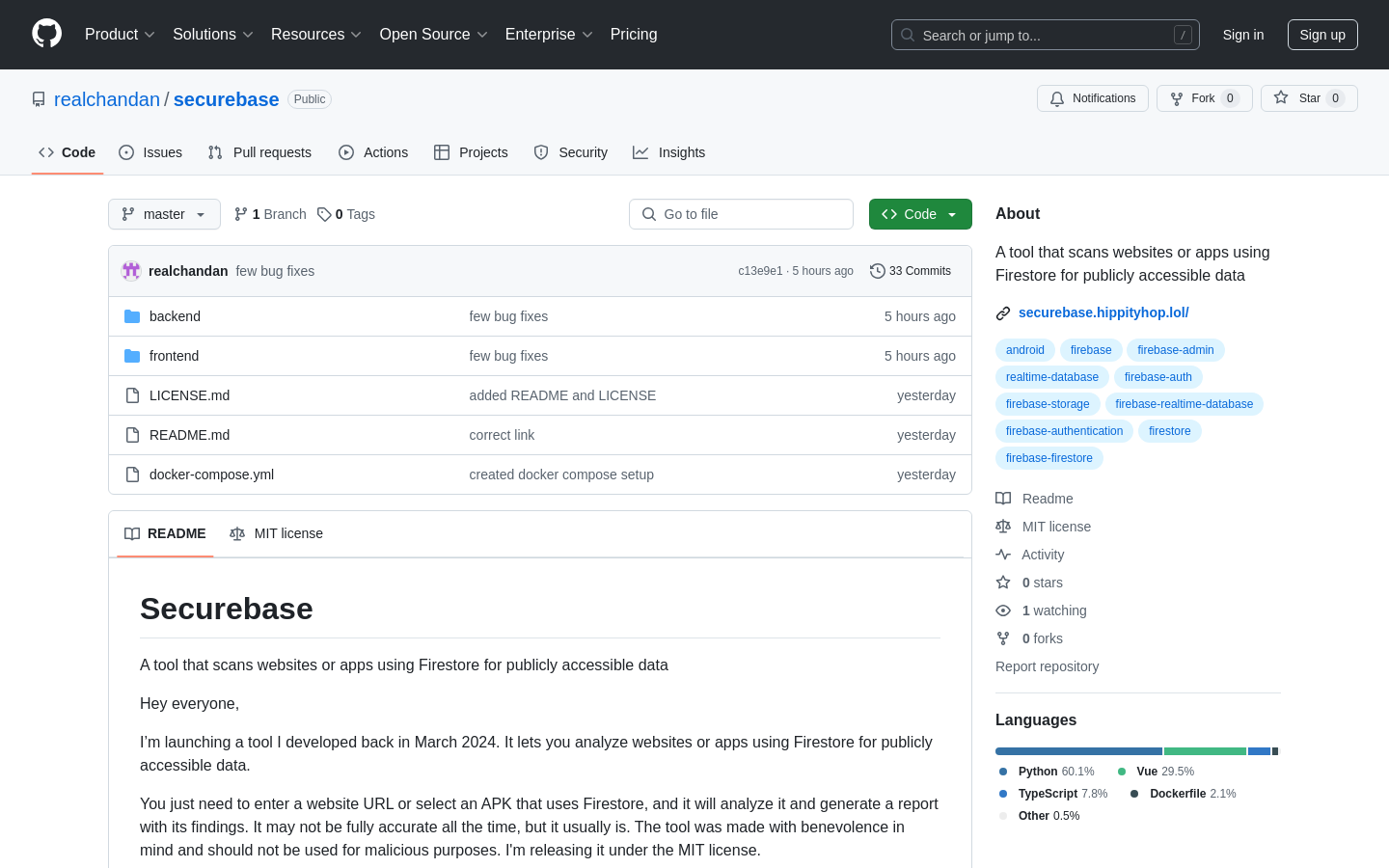This screenshot has height=868, width=1389.
Task: Open the docker-compose.yml file
Action: pyautogui.click(x=211, y=475)
